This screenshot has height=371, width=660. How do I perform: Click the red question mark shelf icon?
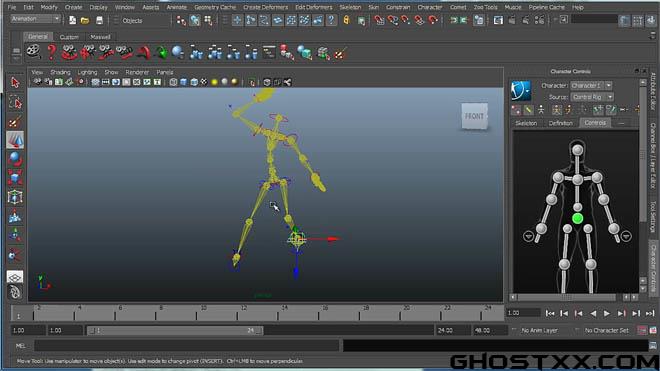click(52, 52)
